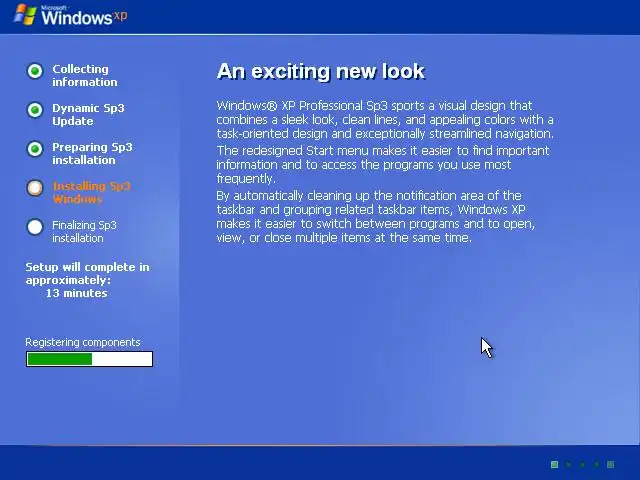Click the green bullet beside Dynamic Sp3 Update
Screen dimensions: 640x480
(x=35, y=110)
